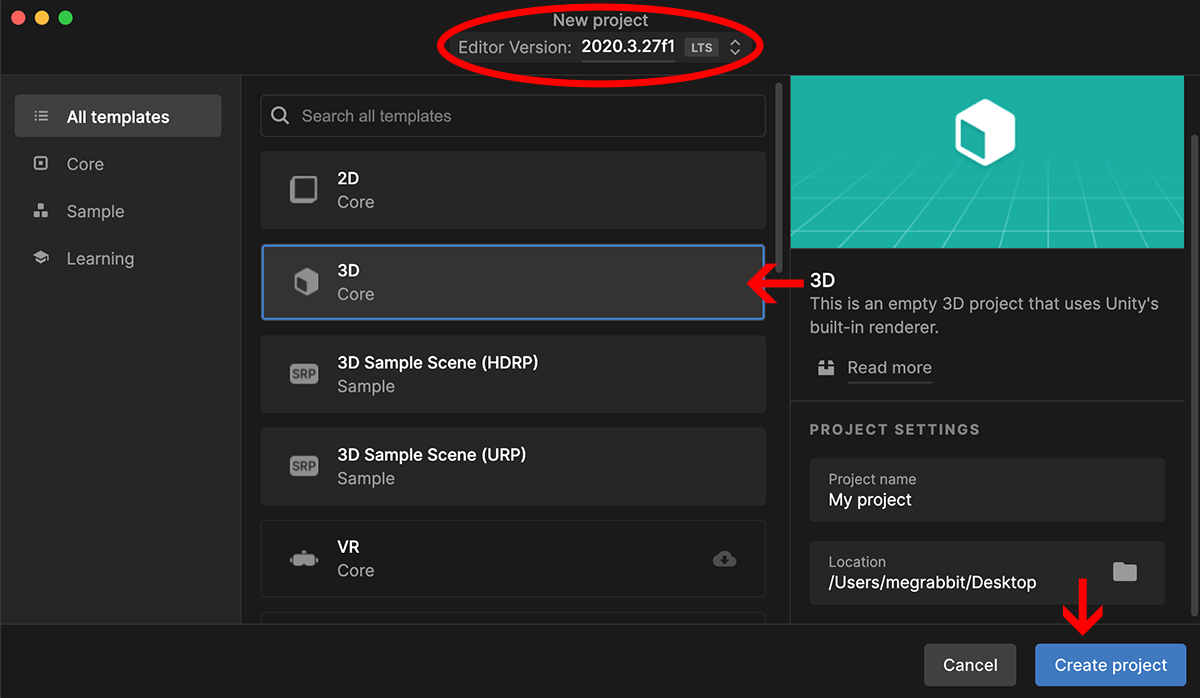This screenshot has height=698, width=1200.
Task: Browse location with the folder icon
Action: point(1125,572)
